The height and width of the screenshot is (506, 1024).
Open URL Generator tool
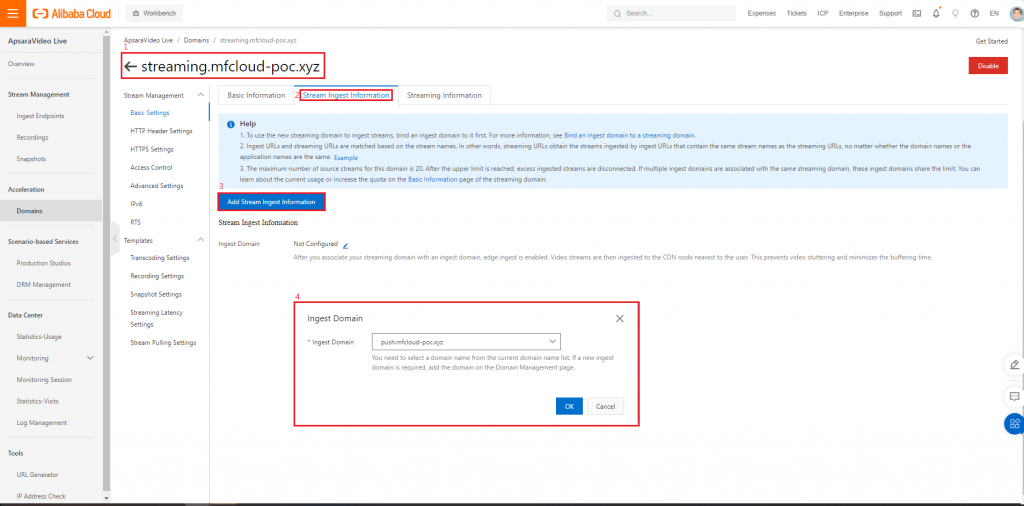point(37,475)
